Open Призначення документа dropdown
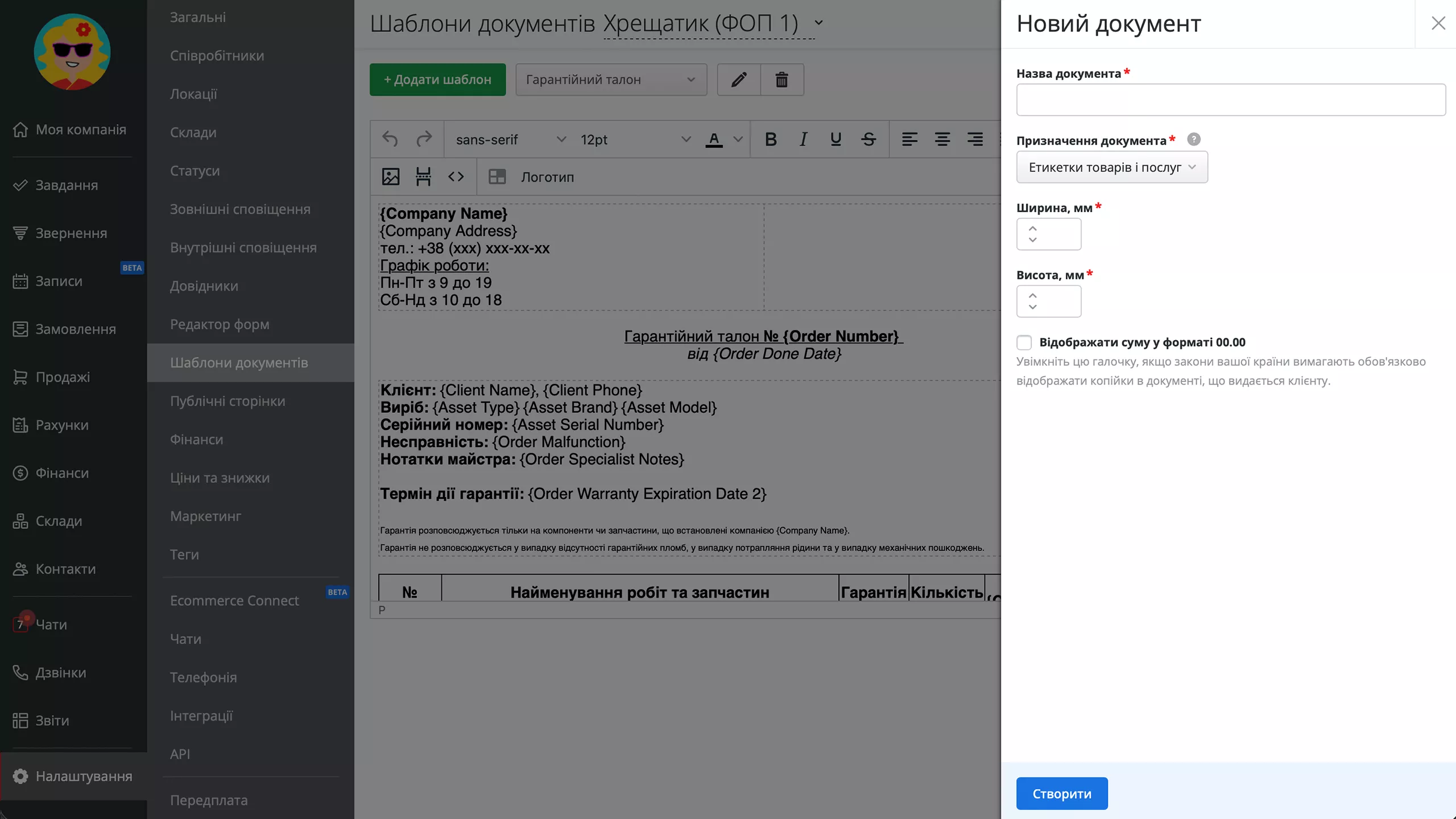Image resolution: width=1456 pixels, height=819 pixels. pyautogui.click(x=1111, y=167)
